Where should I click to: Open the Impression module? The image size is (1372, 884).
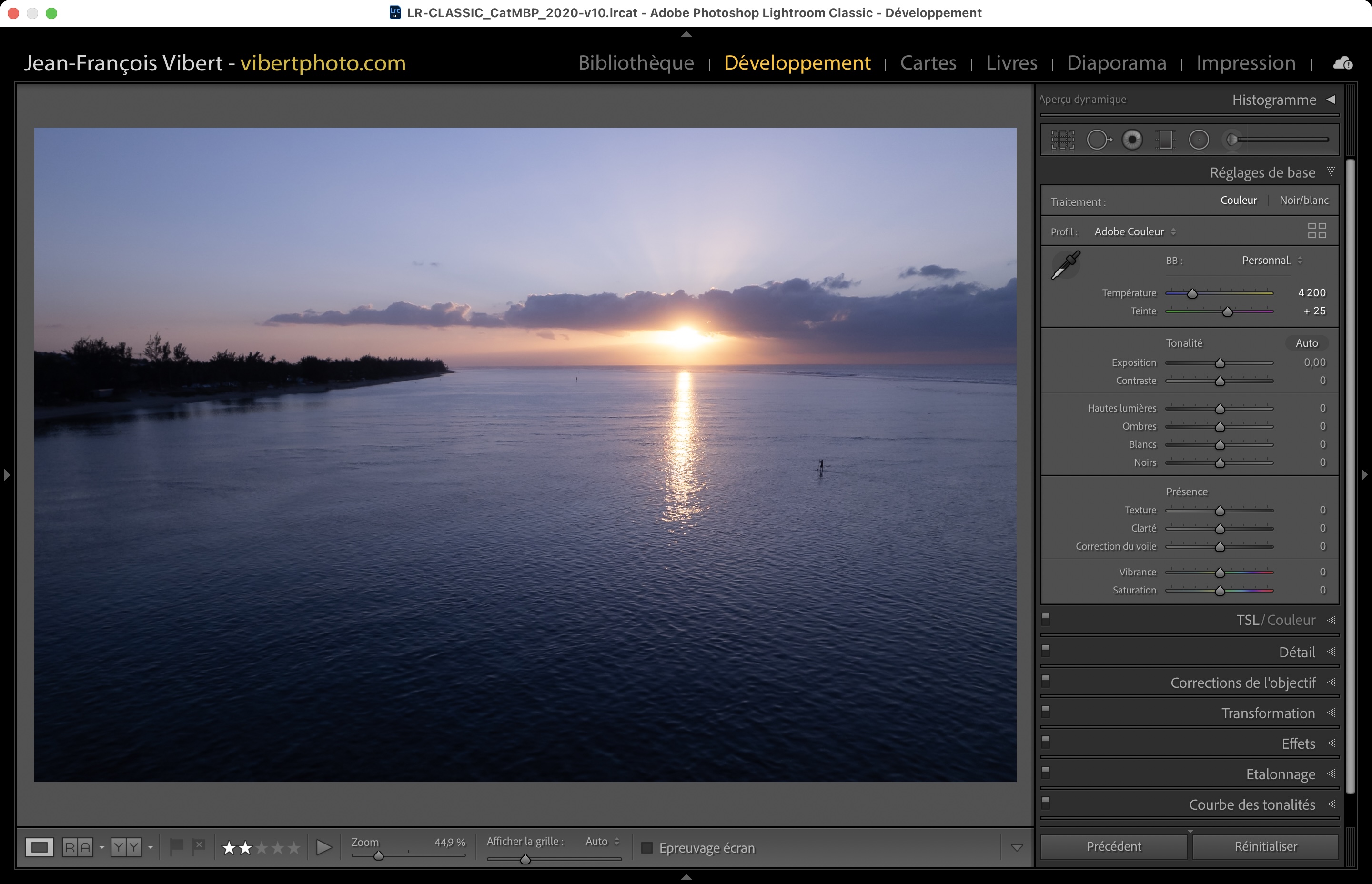[x=1245, y=62]
